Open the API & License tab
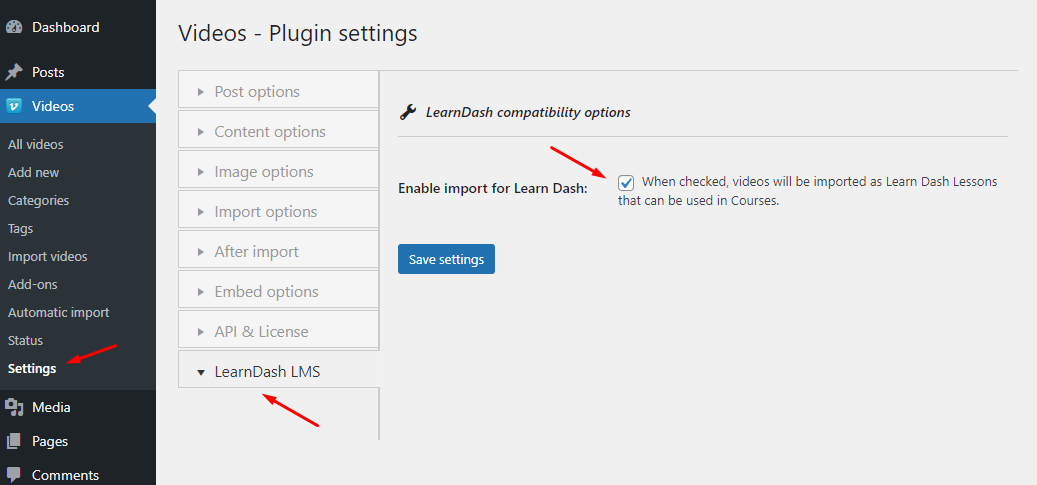Image resolution: width=1037 pixels, height=485 pixels. tap(278, 331)
